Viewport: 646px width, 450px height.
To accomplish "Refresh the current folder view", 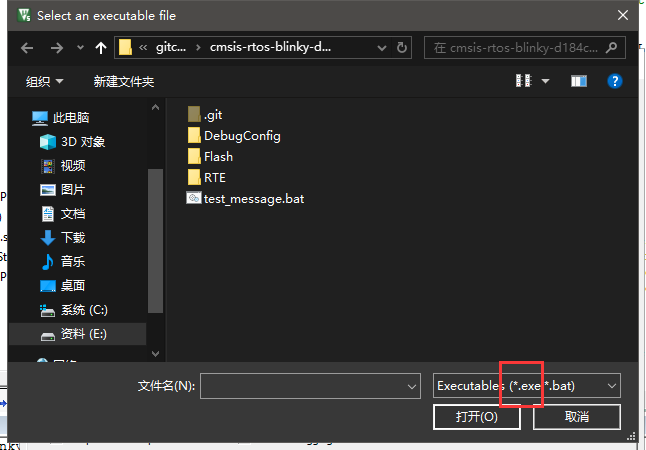I will (x=402, y=48).
